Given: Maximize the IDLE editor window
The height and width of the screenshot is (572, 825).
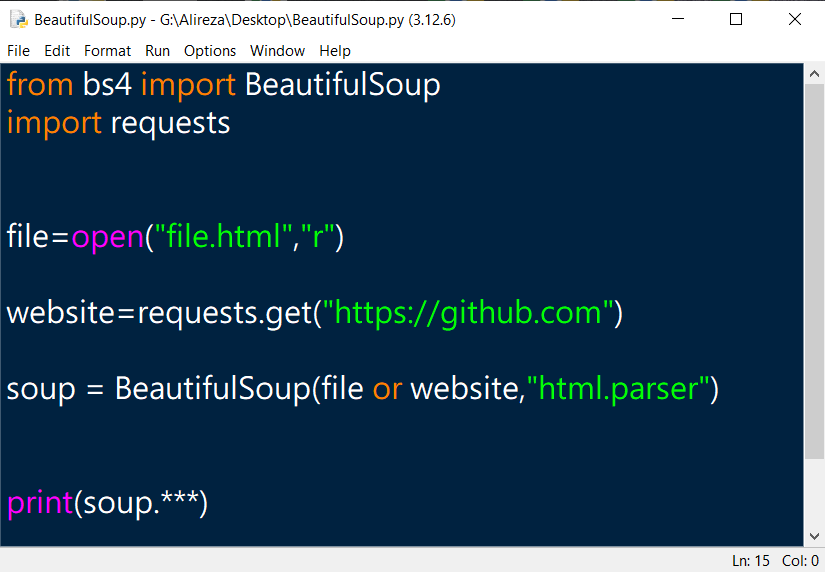Looking at the screenshot, I should pos(736,19).
